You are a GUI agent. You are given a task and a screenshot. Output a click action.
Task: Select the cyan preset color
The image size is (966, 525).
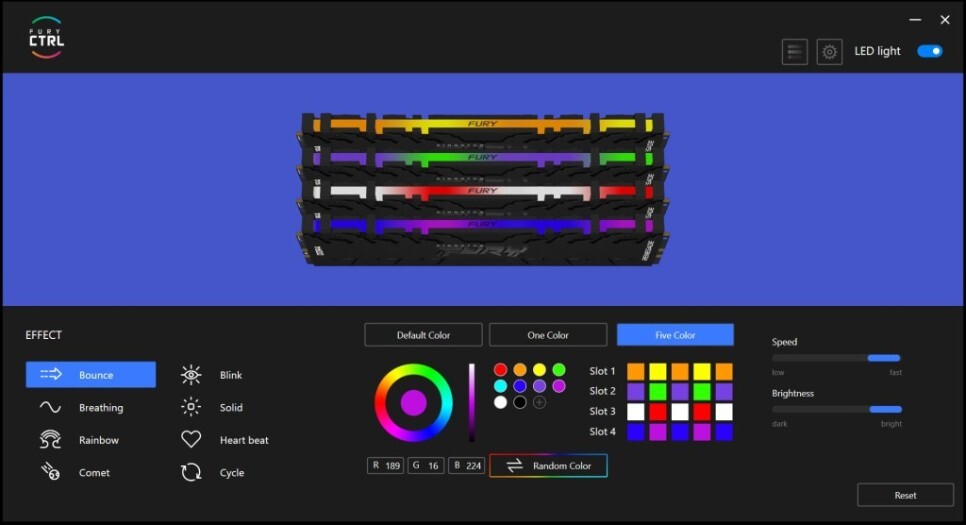[x=500, y=386]
